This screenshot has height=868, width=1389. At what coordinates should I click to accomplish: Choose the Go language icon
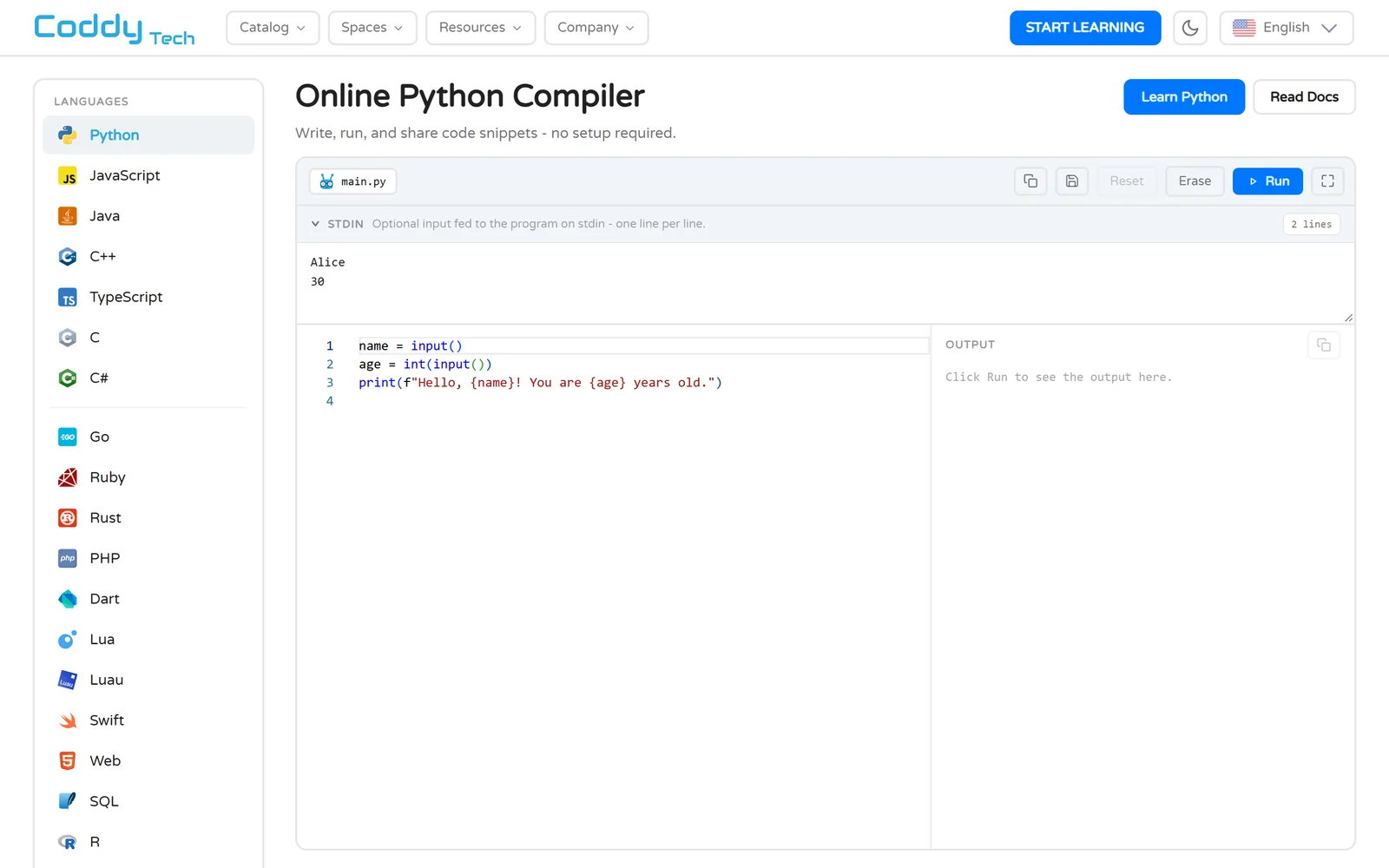click(x=68, y=437)
